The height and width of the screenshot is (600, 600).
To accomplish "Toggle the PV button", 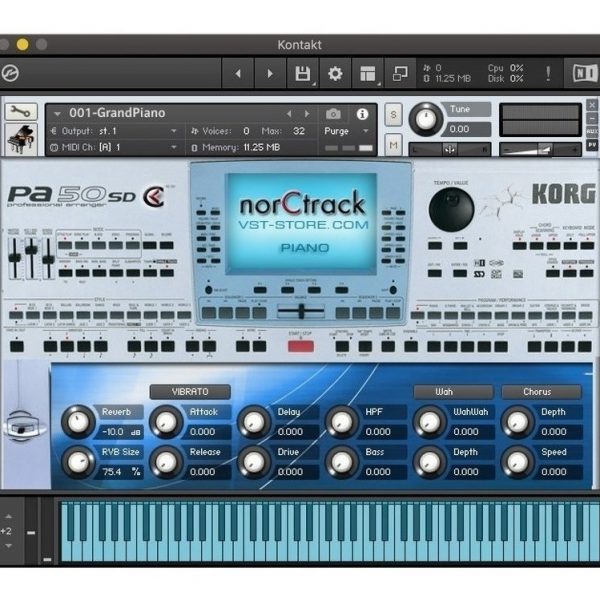I will coord(592,145).
